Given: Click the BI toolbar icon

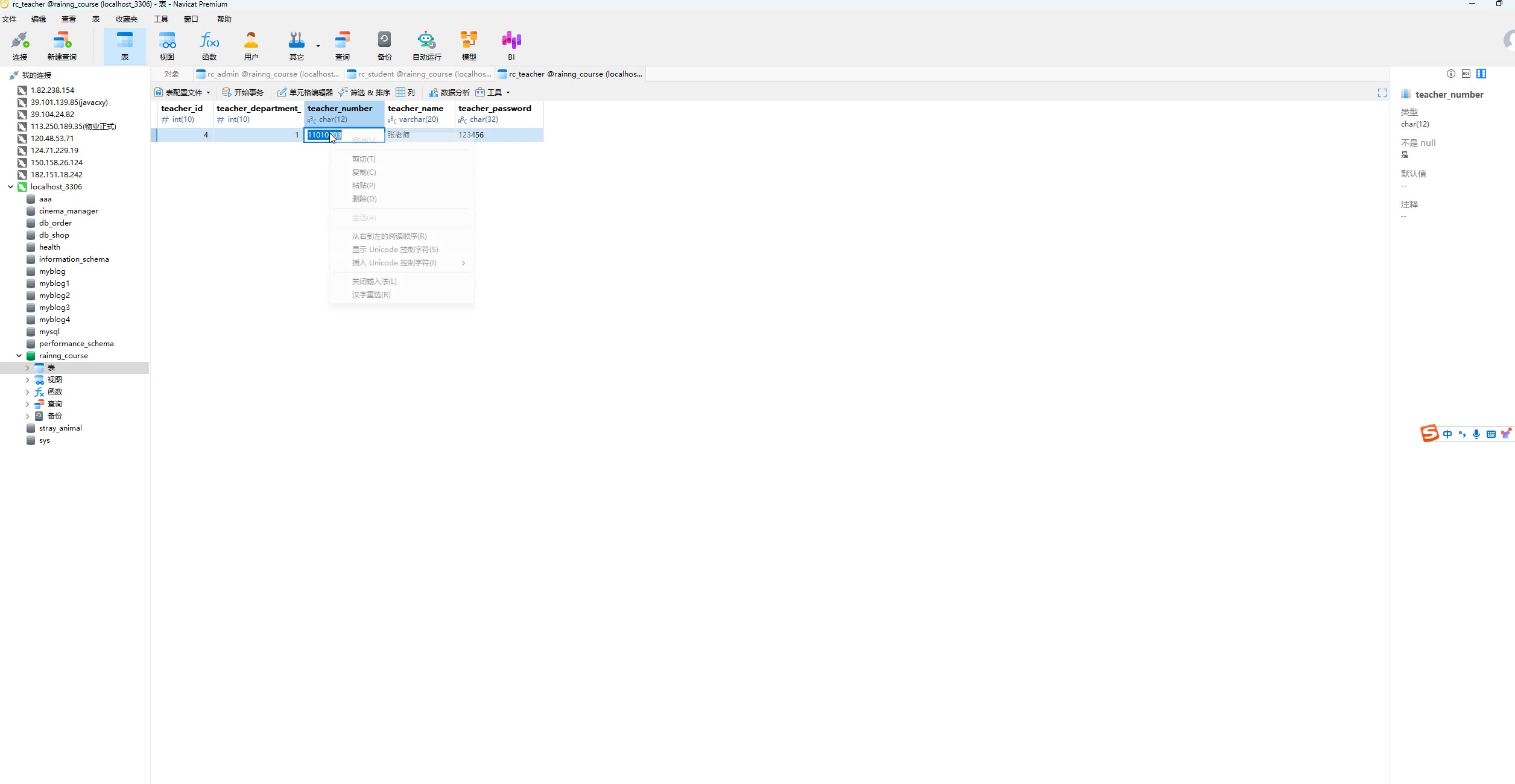Looking at the screenshot, I should click(x=511, y=46).
